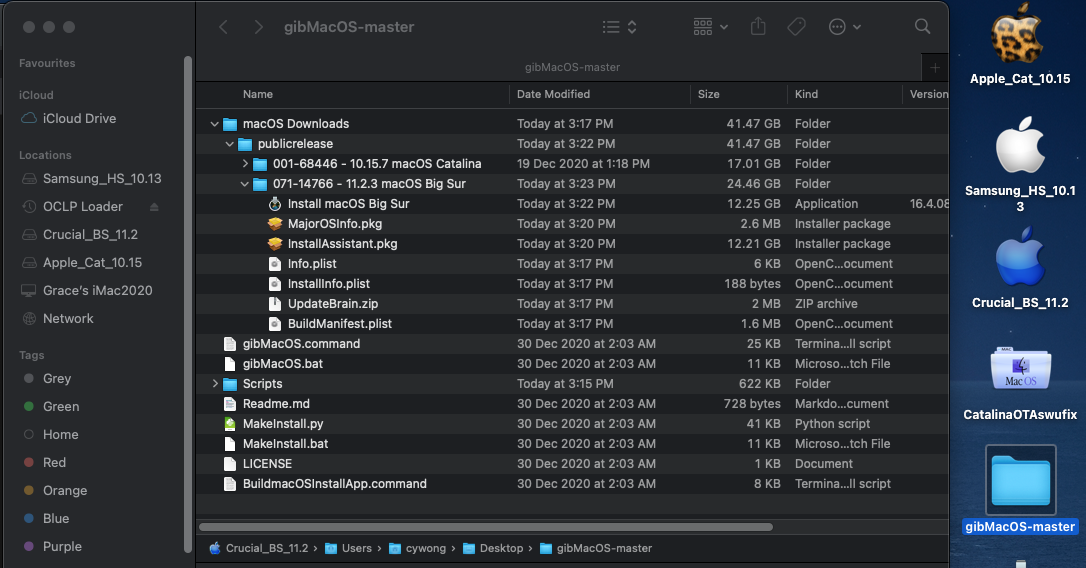Click the Edit Tags toolbar icon

797,27
